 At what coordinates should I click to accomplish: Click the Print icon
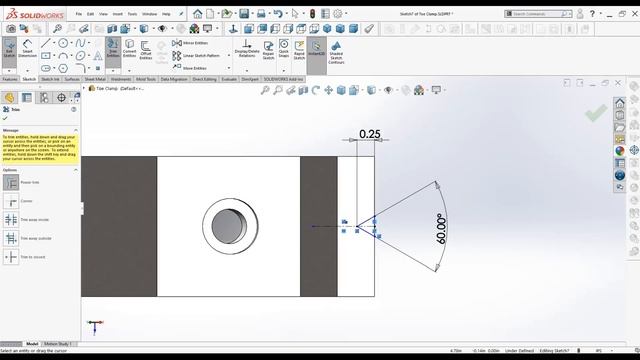click(x=261, y=14)
